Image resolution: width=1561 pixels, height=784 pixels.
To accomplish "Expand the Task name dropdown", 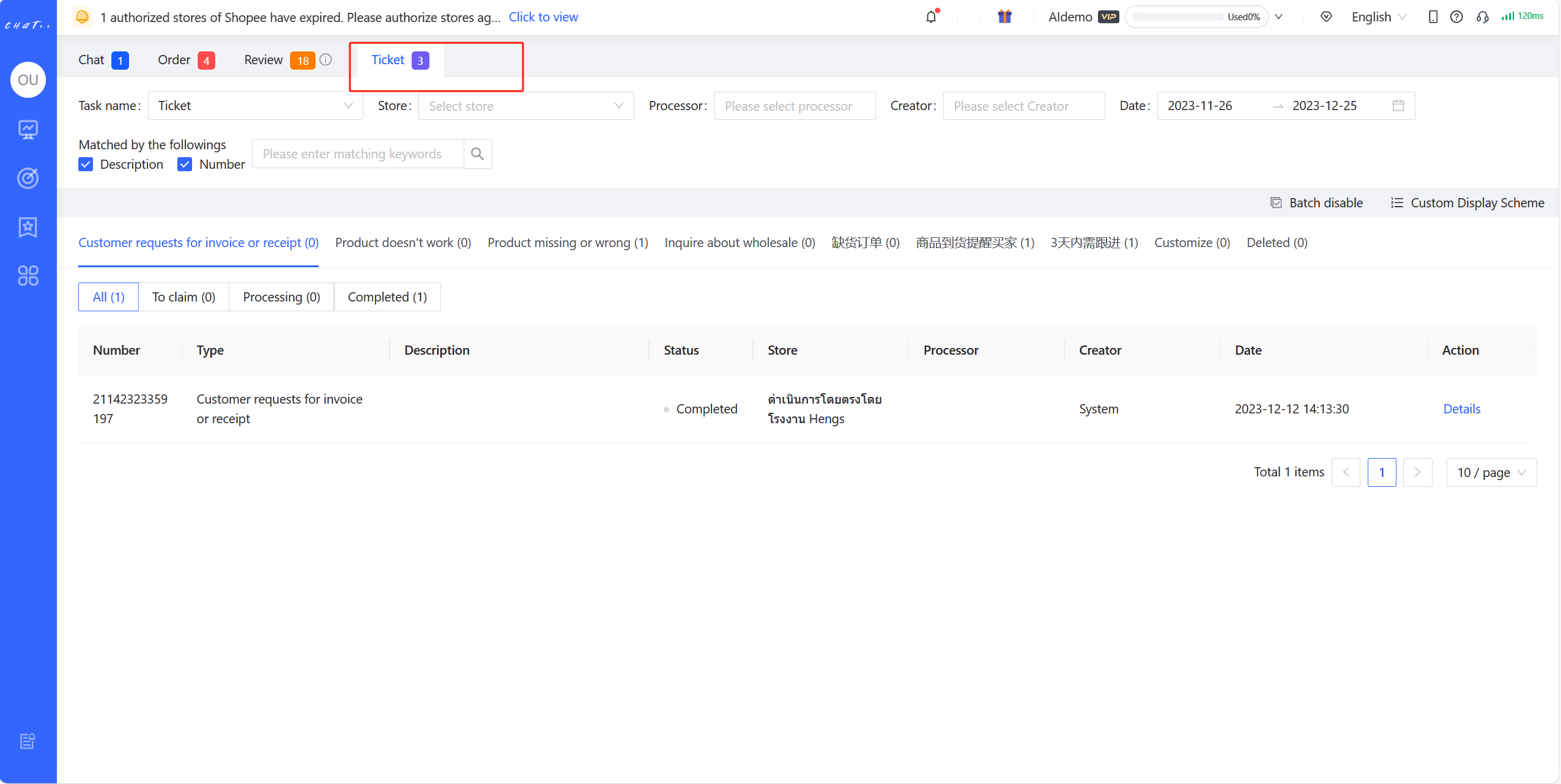I will click(x=256, y=106).
